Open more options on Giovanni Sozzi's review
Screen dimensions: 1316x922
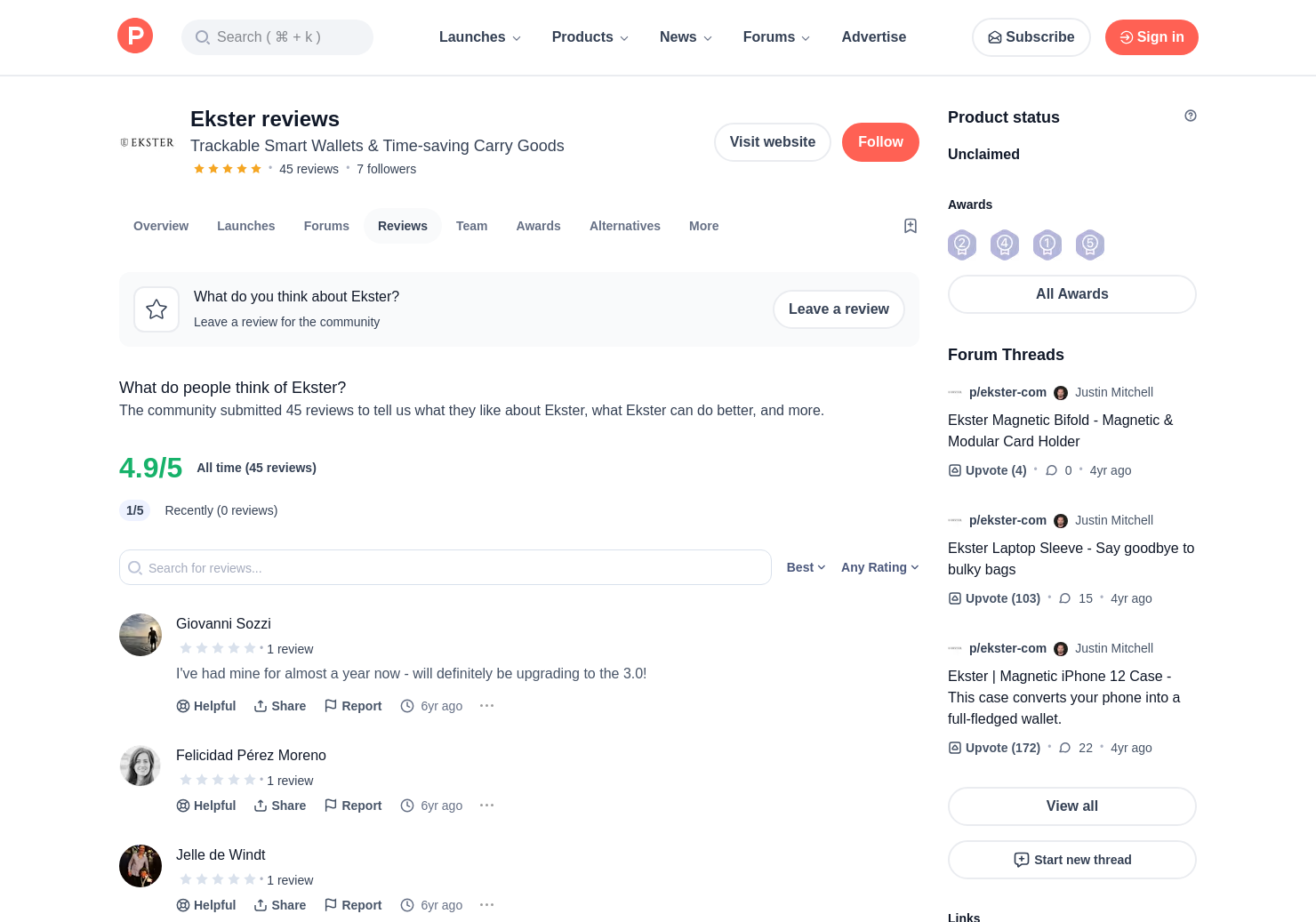coord(486,705)
